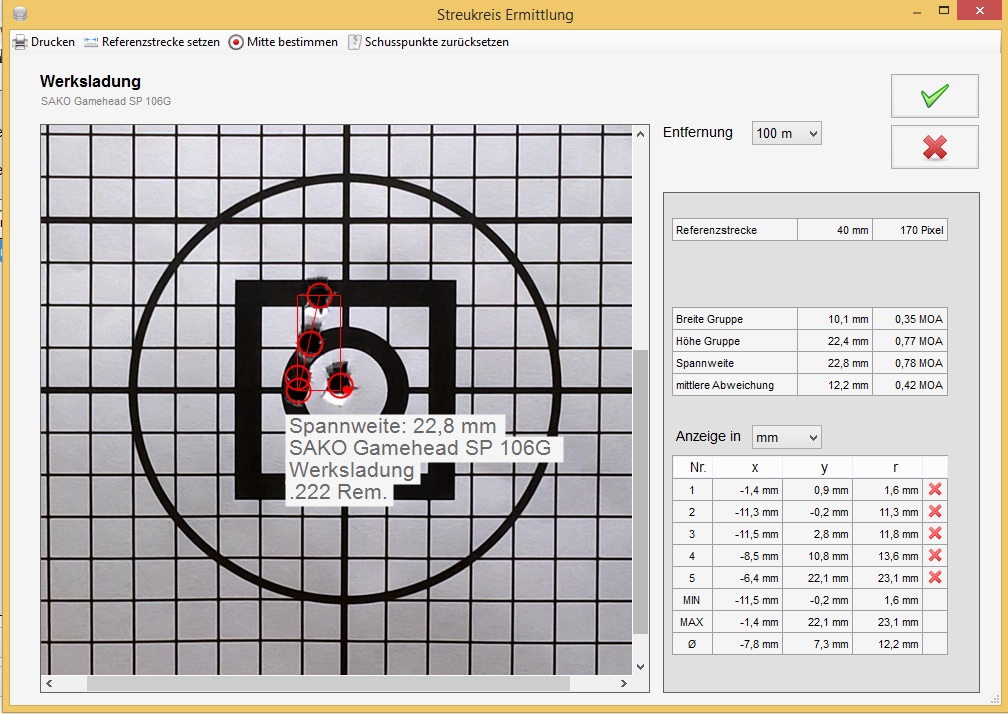Click the MAX row label
Screen dimensions: 1008x714
692,622
